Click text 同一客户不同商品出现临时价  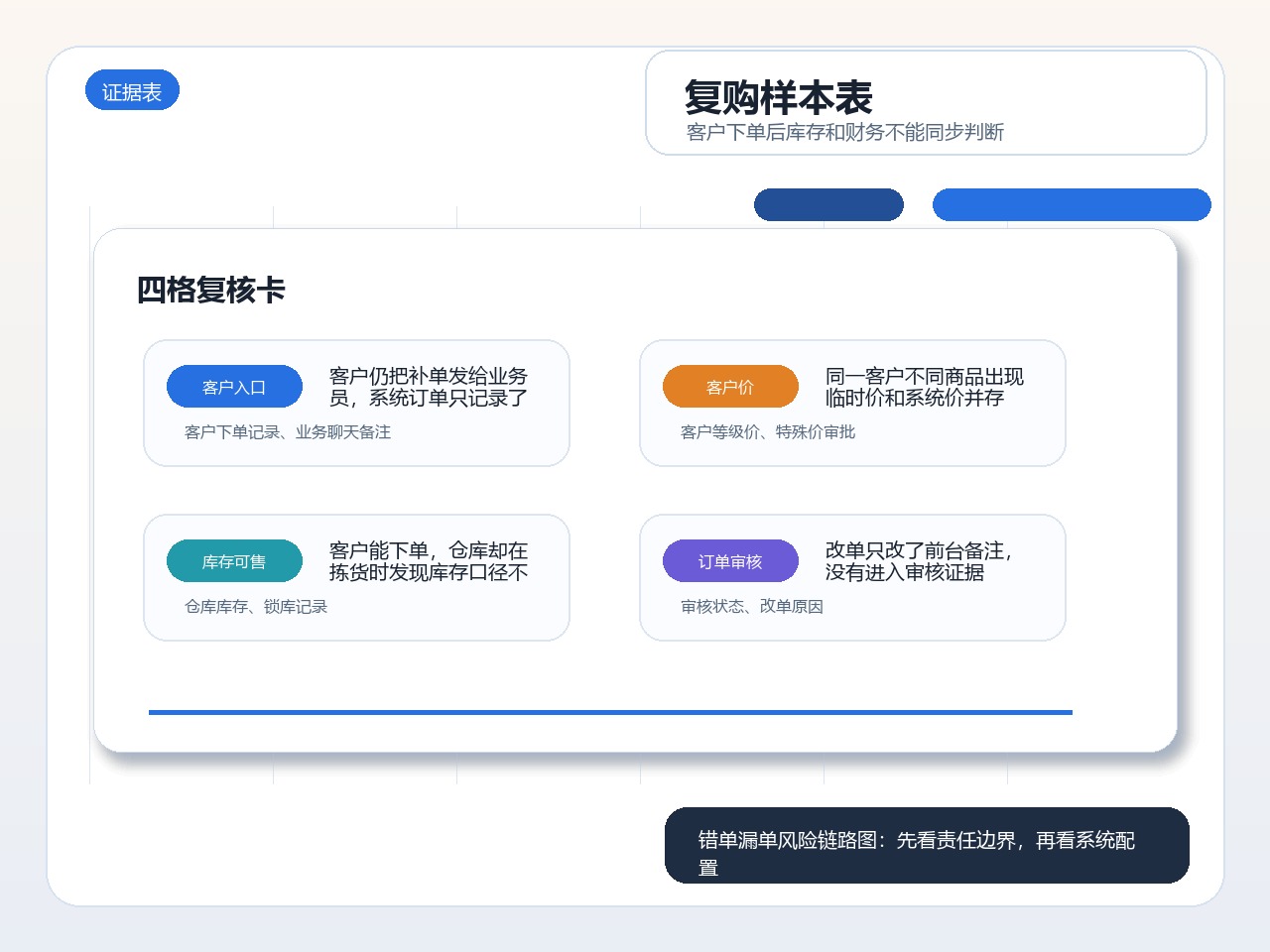click(925, 387)
